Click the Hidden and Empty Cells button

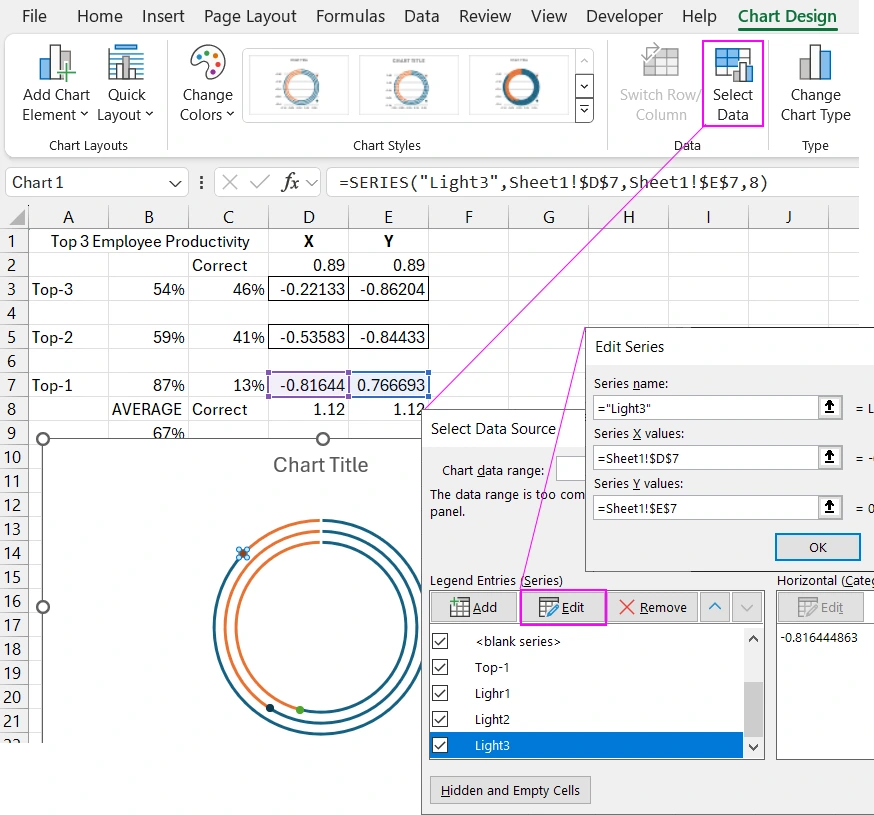pos(510,790)
